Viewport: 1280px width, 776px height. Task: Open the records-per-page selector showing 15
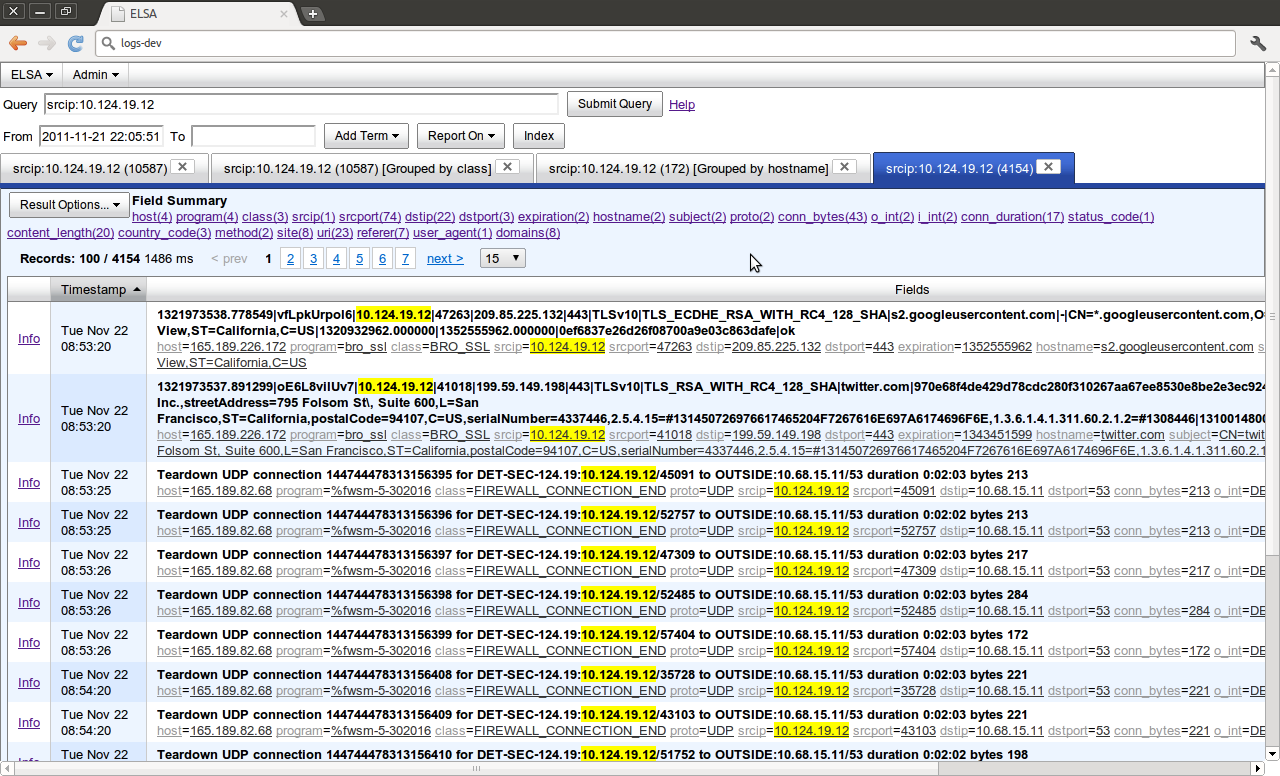tap(503, 258)
